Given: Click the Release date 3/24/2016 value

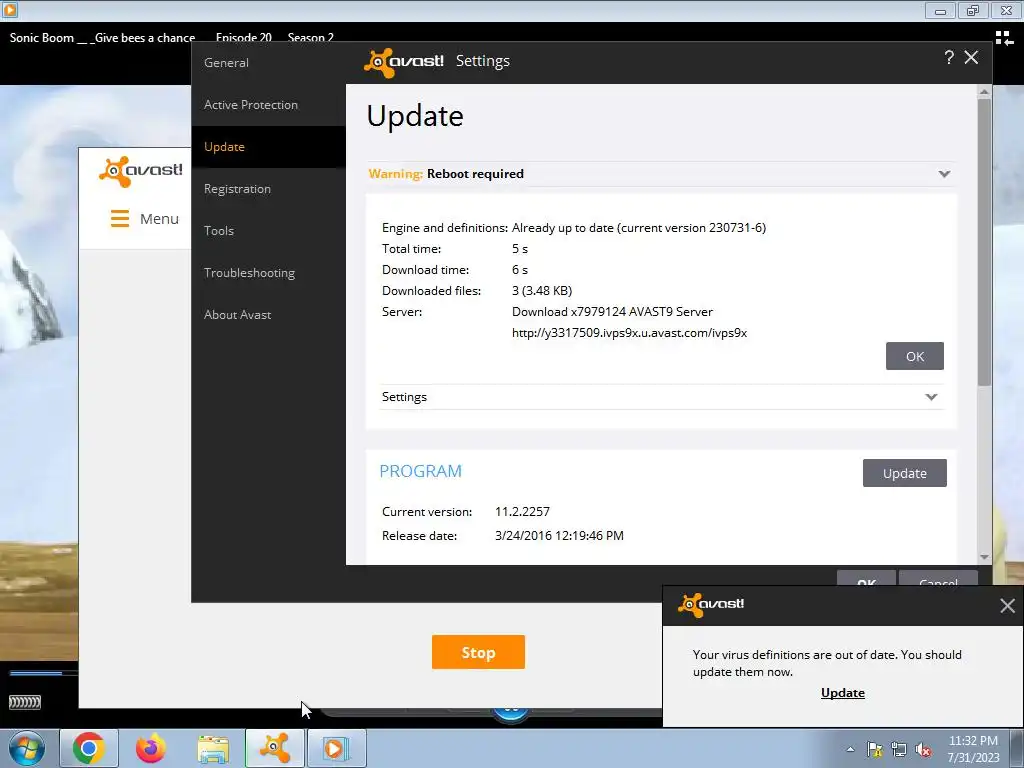Looking at the screenshot, I should coord(559,536).
